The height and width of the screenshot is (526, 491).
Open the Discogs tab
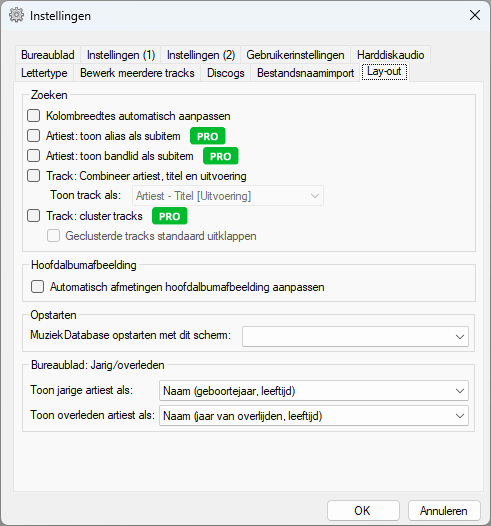[226, 73]
